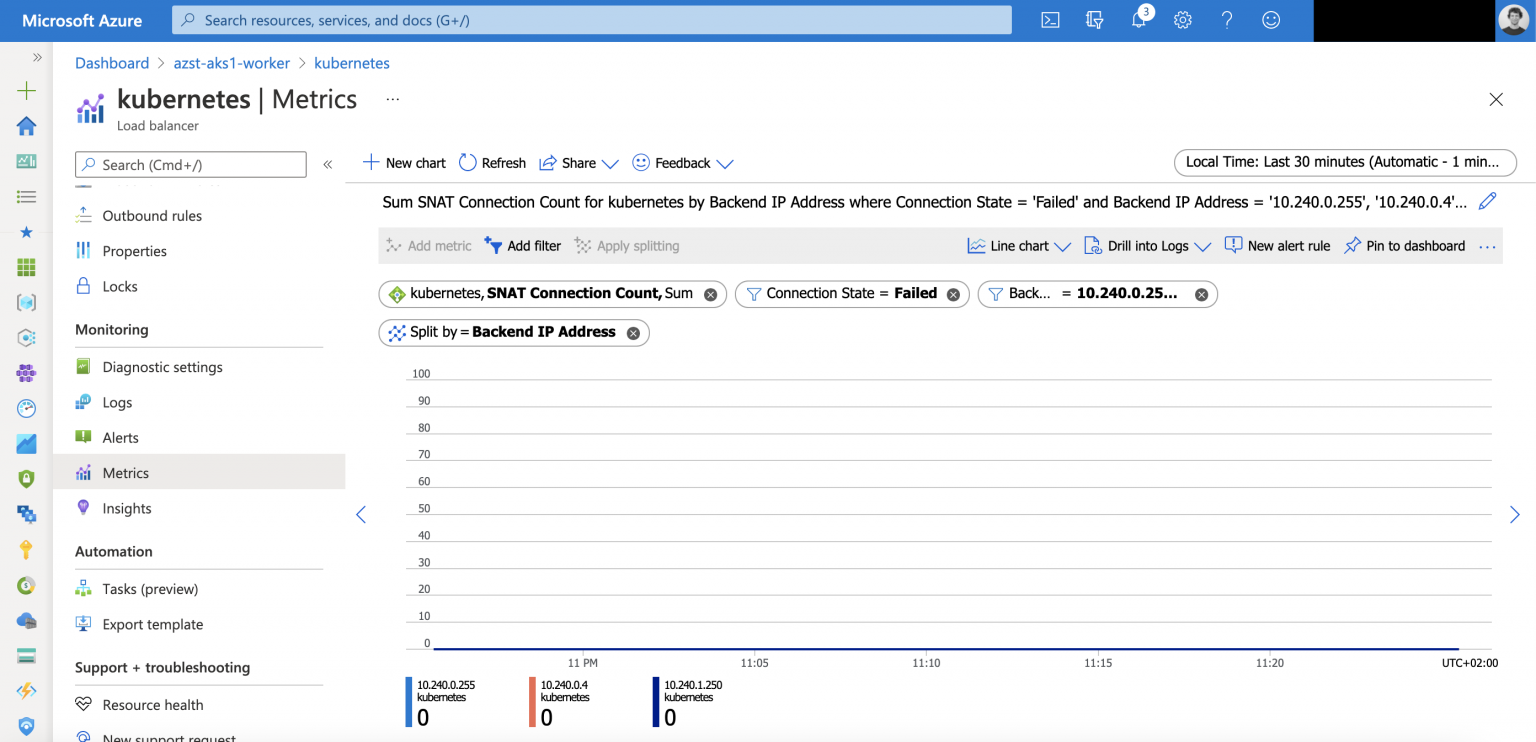
Task: Open kubernetes from the breadcrumb trail
Action: point(352,63)
